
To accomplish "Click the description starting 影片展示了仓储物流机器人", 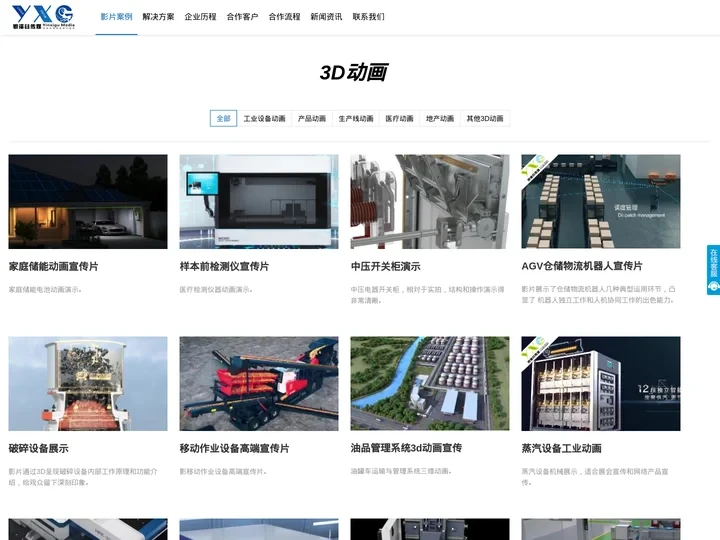I will [x=598, y=294].
